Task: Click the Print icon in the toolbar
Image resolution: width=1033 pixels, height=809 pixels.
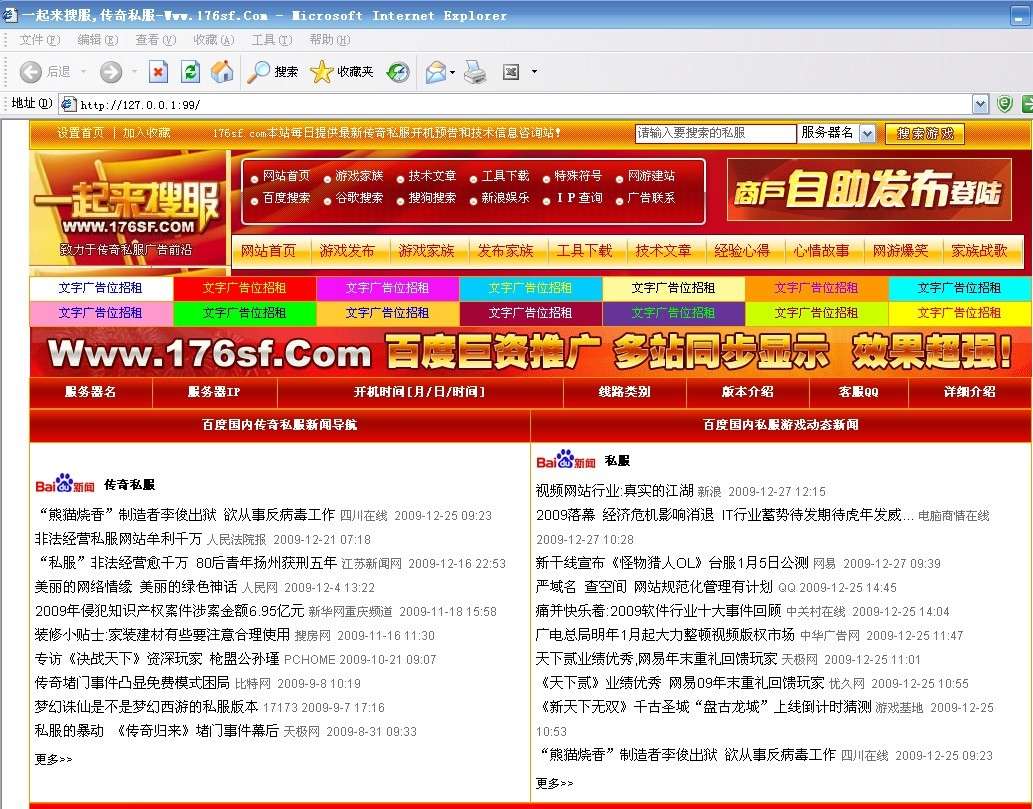Action: [475, 72]
